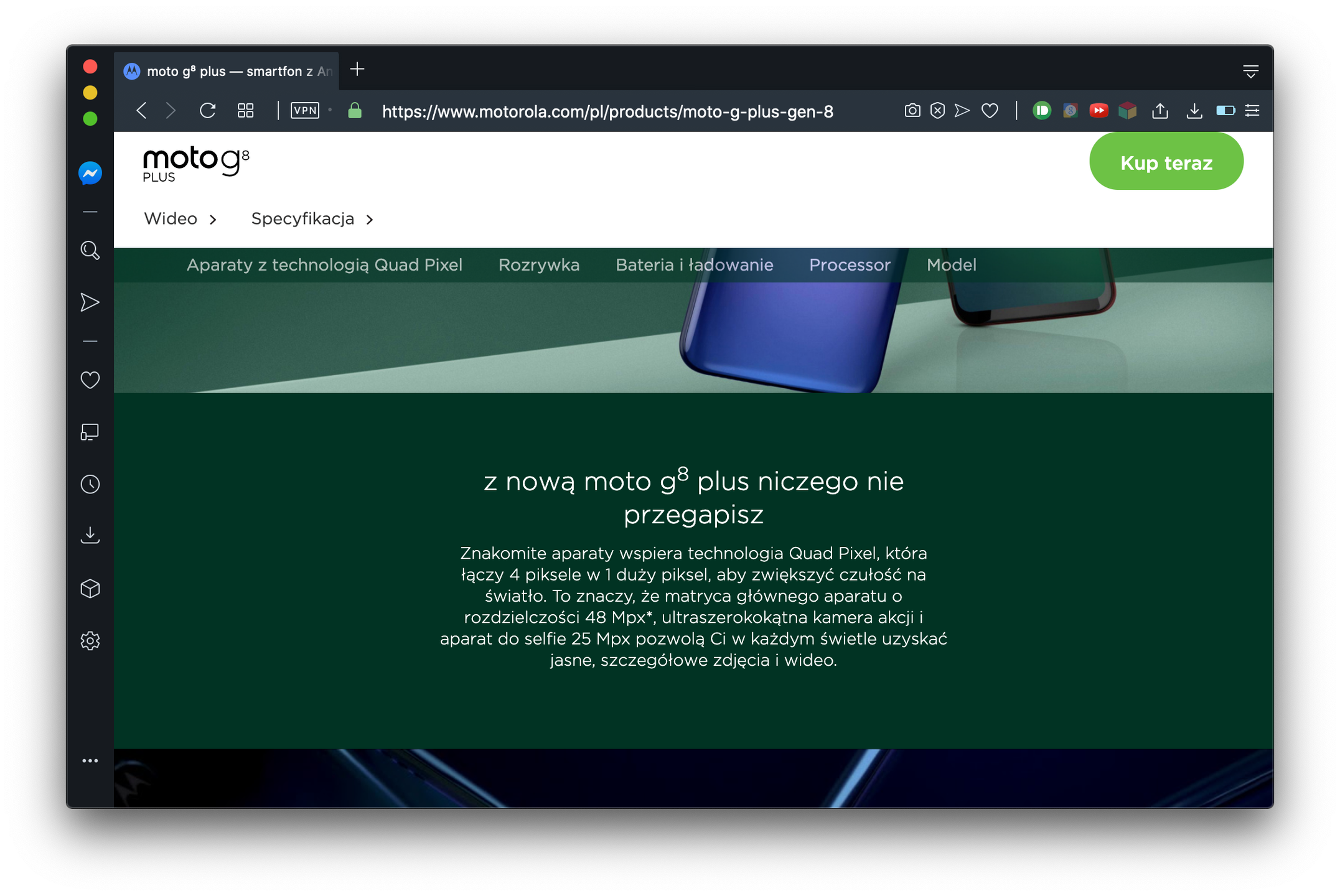Screen dimensions: 1340x896
Task: Go to Aparaty z technologią Quad Pixel section
Action: coord(324,265)
